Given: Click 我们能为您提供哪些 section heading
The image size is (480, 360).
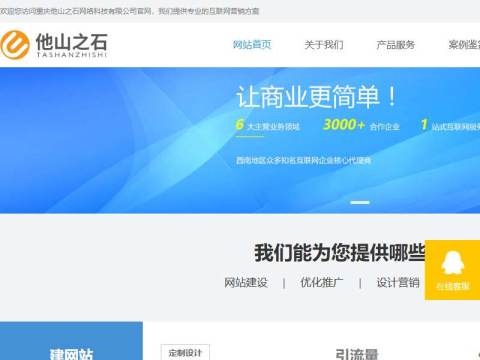Looking at the screenshot, I should 340,253.
